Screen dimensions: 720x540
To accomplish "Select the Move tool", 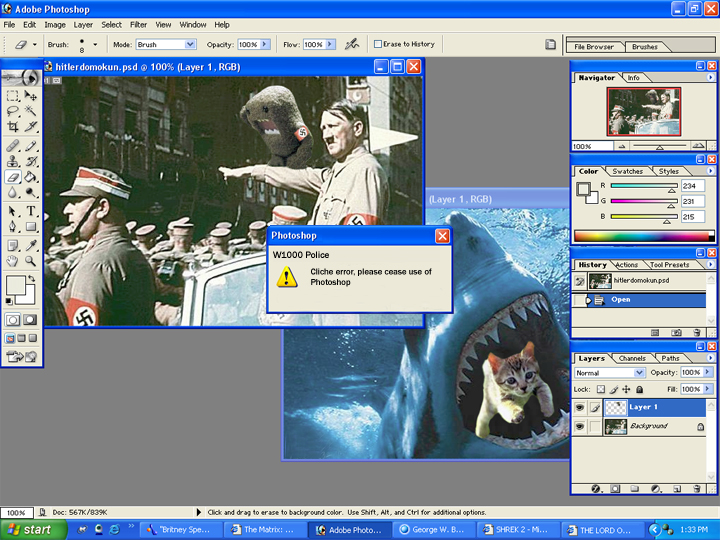I will pos(30,96).
